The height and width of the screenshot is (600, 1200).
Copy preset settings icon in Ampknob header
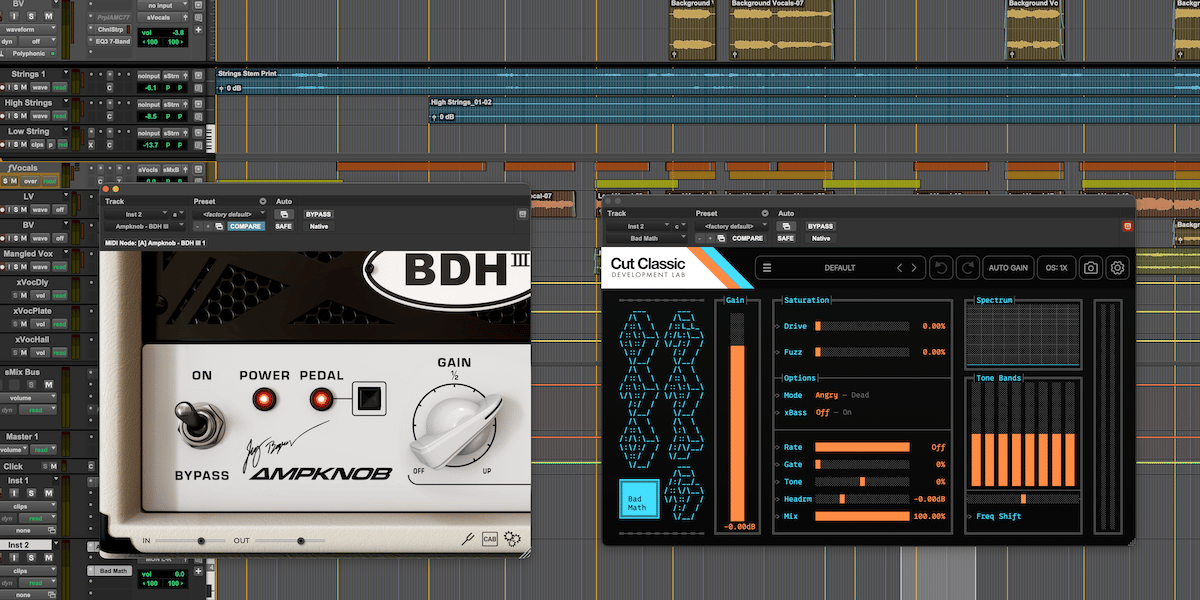219,226
